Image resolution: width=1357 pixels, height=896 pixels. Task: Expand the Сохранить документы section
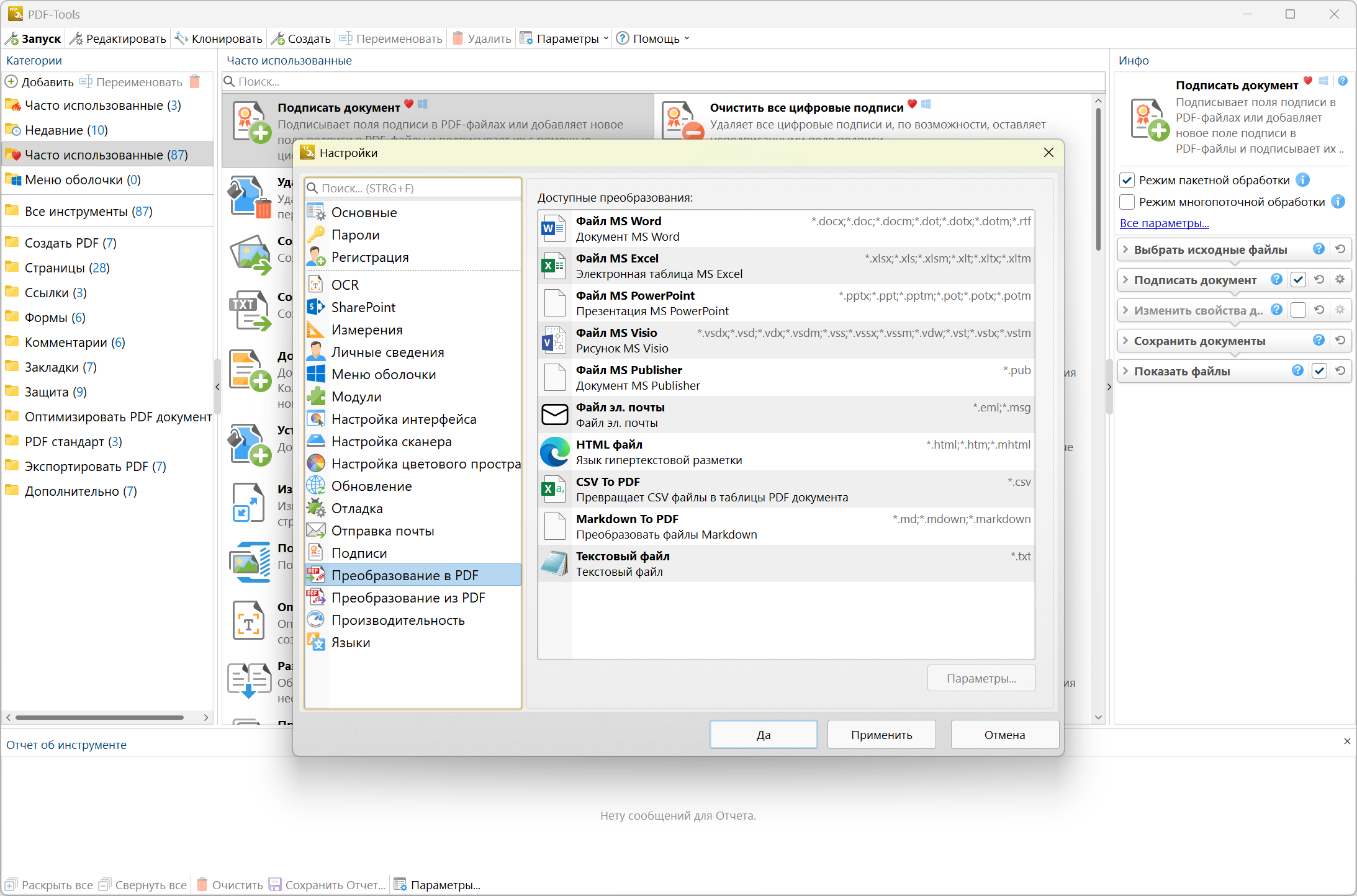tap(1125, 341)
